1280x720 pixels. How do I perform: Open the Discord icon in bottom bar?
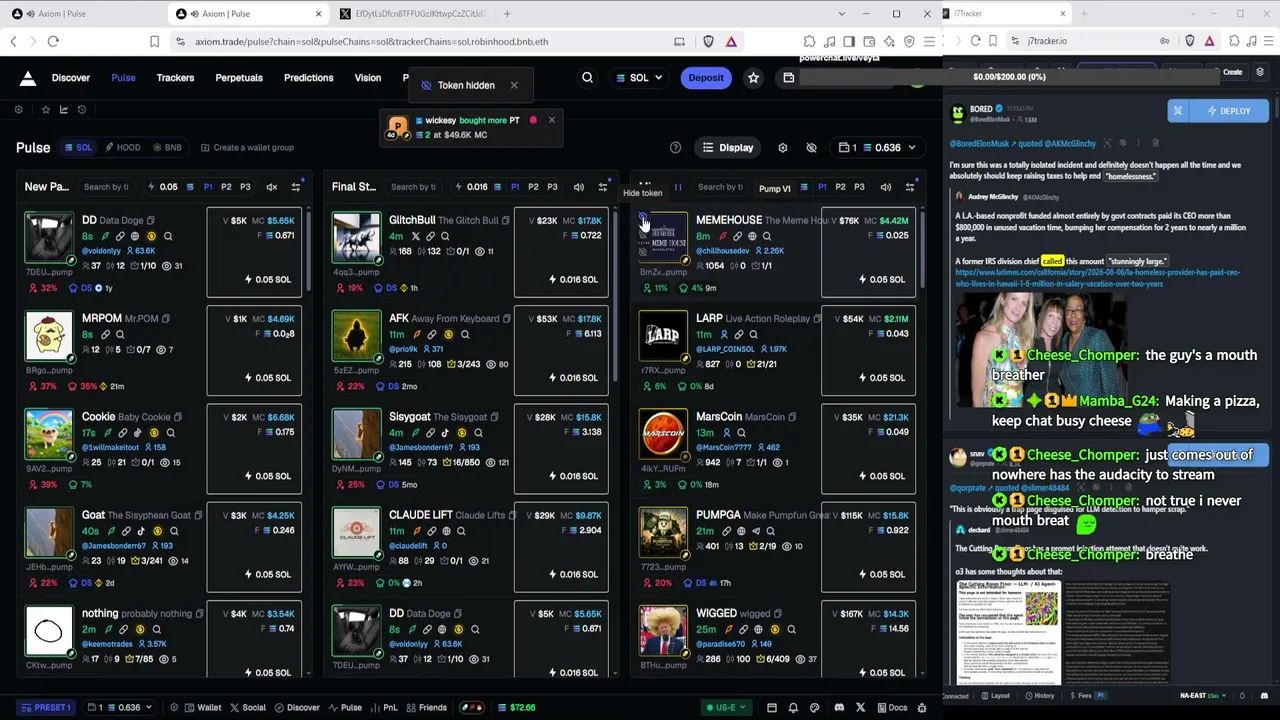coord(839,708)
